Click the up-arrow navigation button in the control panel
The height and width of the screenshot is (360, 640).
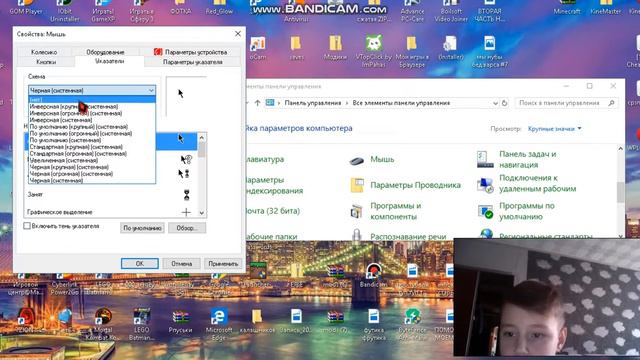point(257,103)
